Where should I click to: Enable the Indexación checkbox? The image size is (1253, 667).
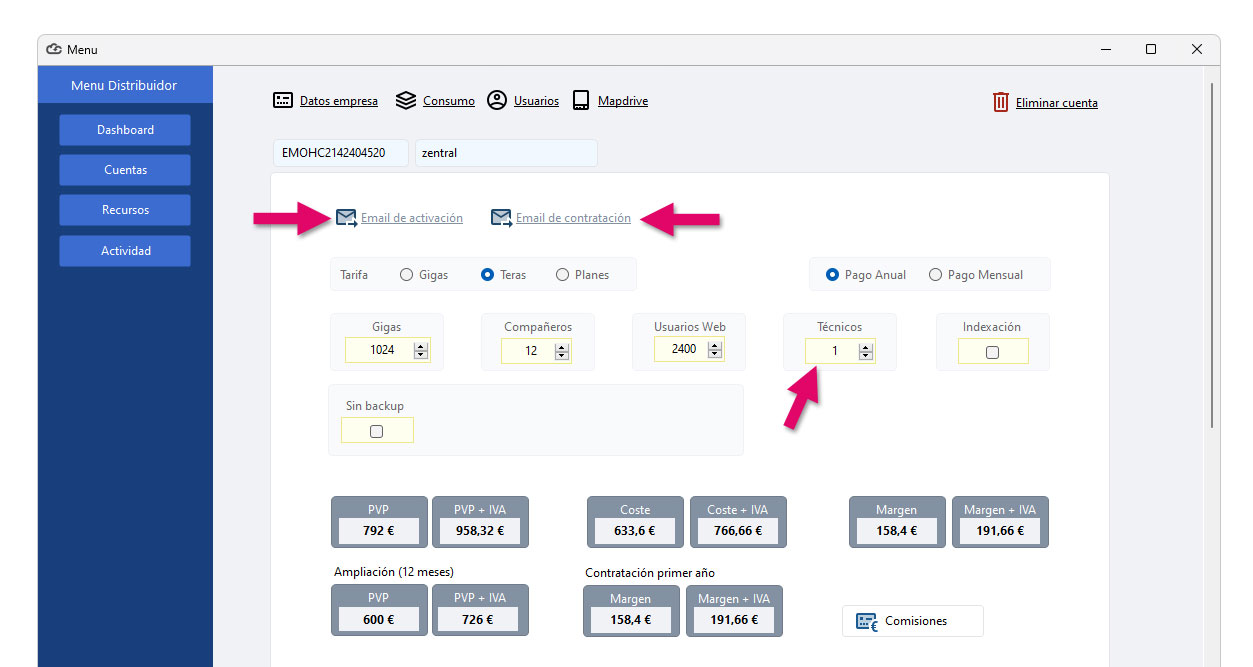click(992, 352)
